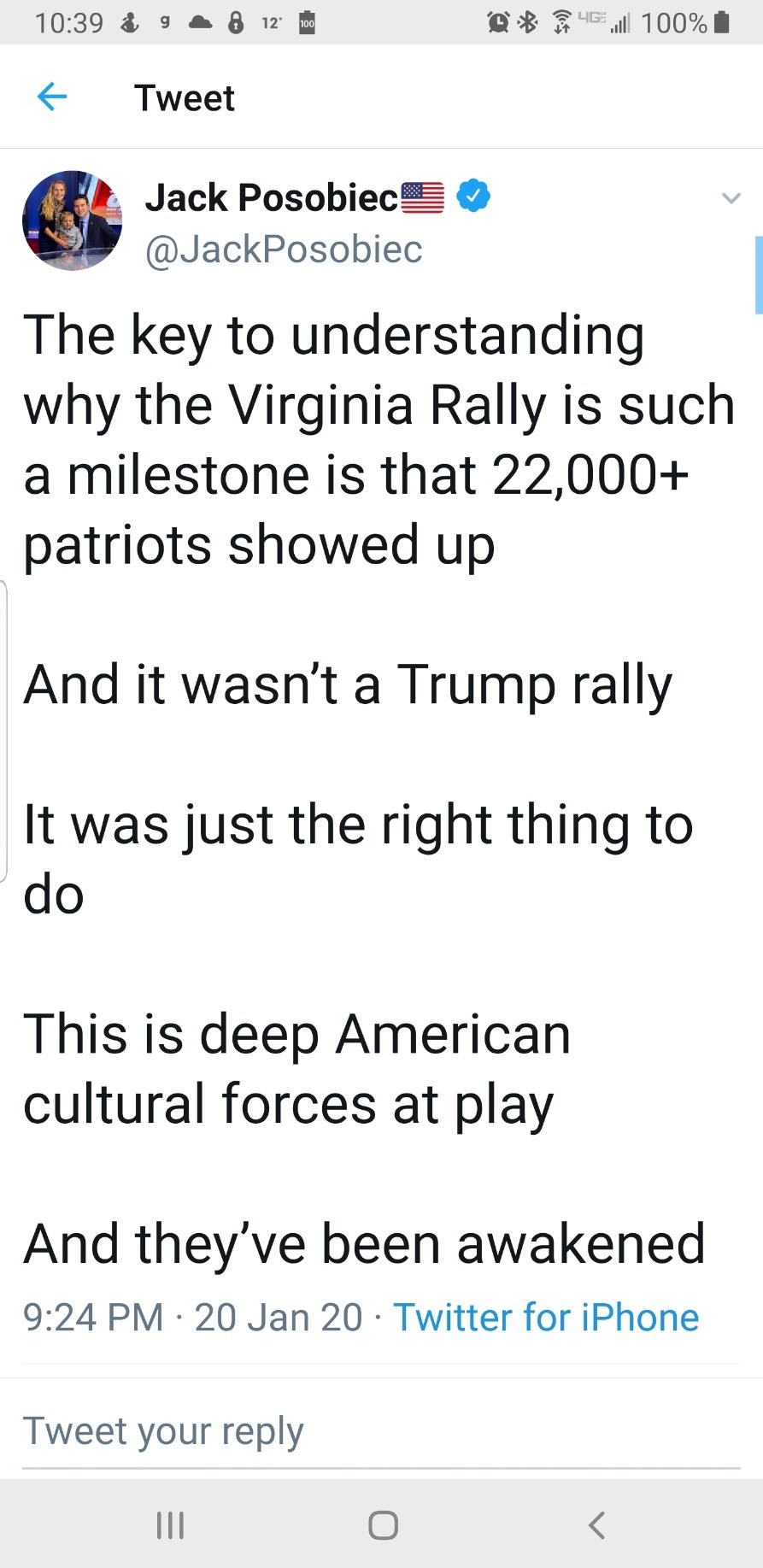Image resolution: width=763 pixels, height=1568 pixels.
Task: Tap the 9:24 PM tweet timestamp
Action: click(x=92, y=1317)
